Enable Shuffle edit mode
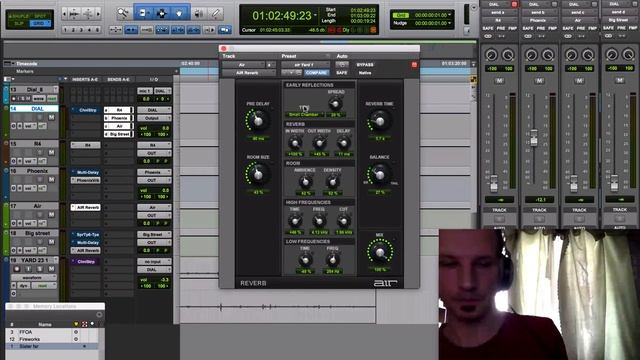The height and width of the screenshot is (360, 640). coord(18,16)
